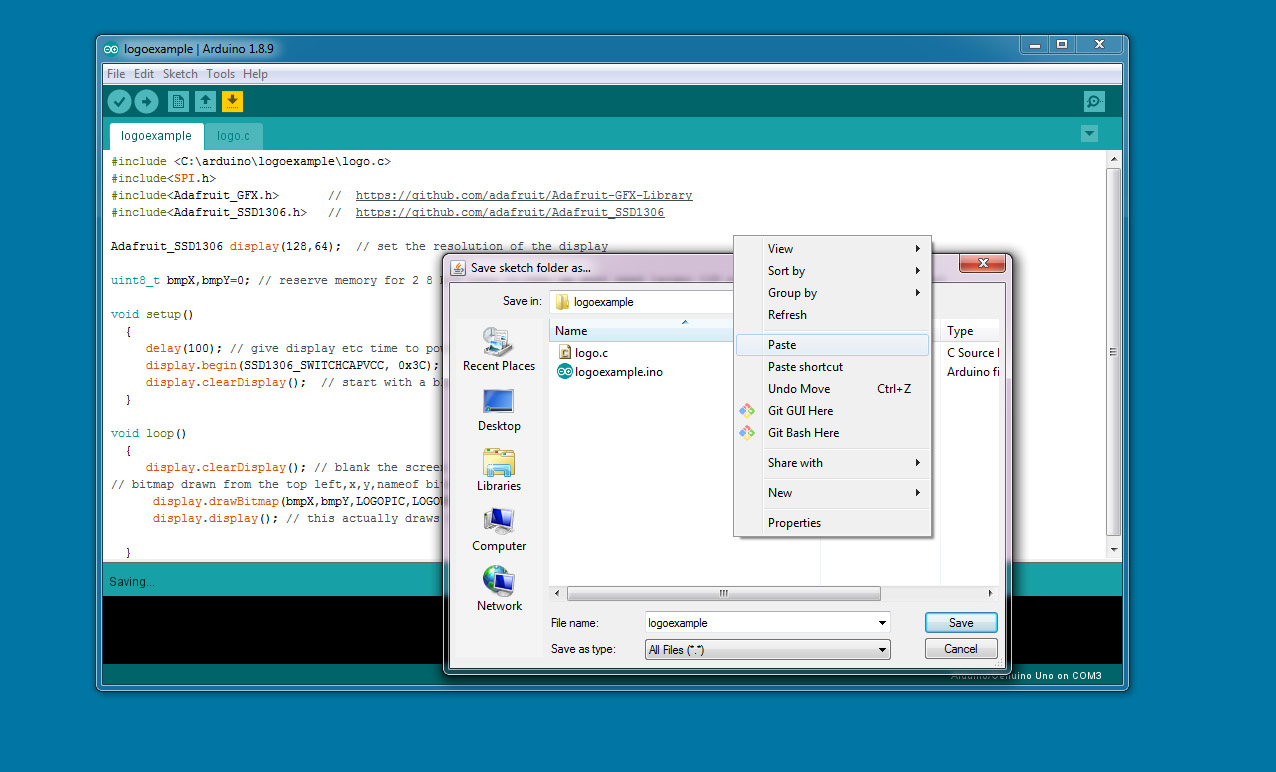Image resolution: width=1276 pixels, height=772 pixels.
Task: Open the Serial Monitor magnifier icon
Action: [x=1095, y=102]
